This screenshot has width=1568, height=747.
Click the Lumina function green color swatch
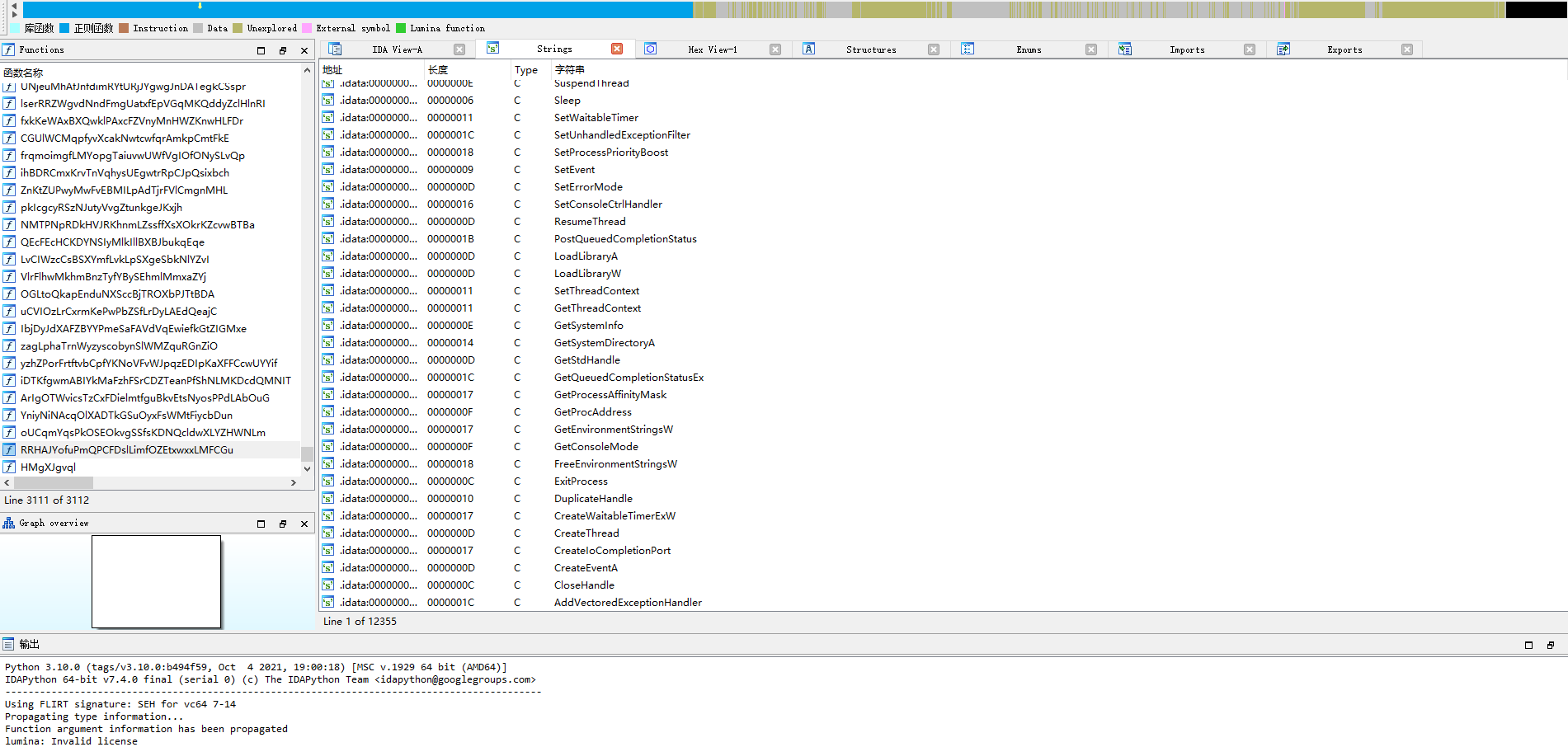[401, 28]
